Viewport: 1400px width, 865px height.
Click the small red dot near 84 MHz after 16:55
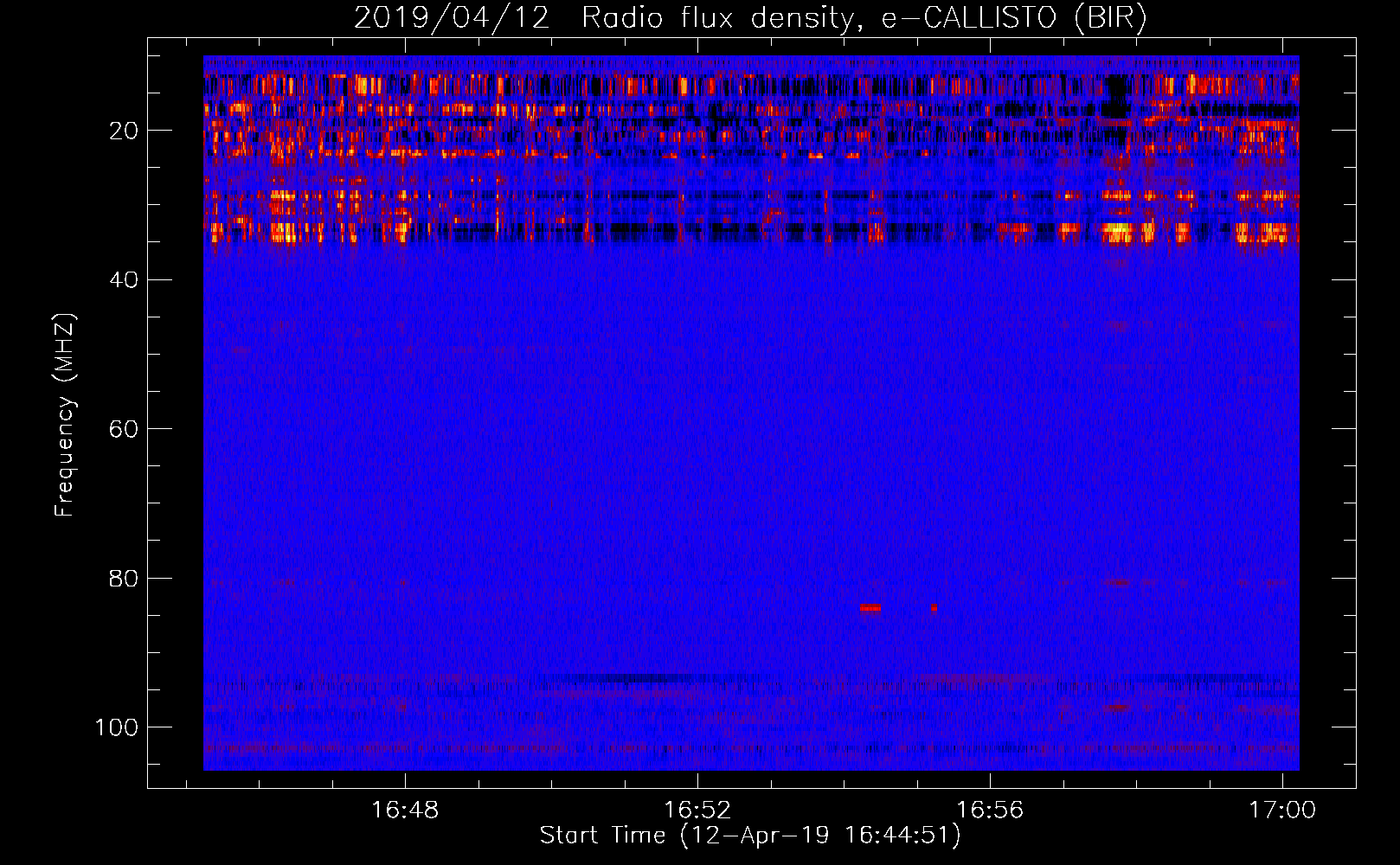[934, 608]
